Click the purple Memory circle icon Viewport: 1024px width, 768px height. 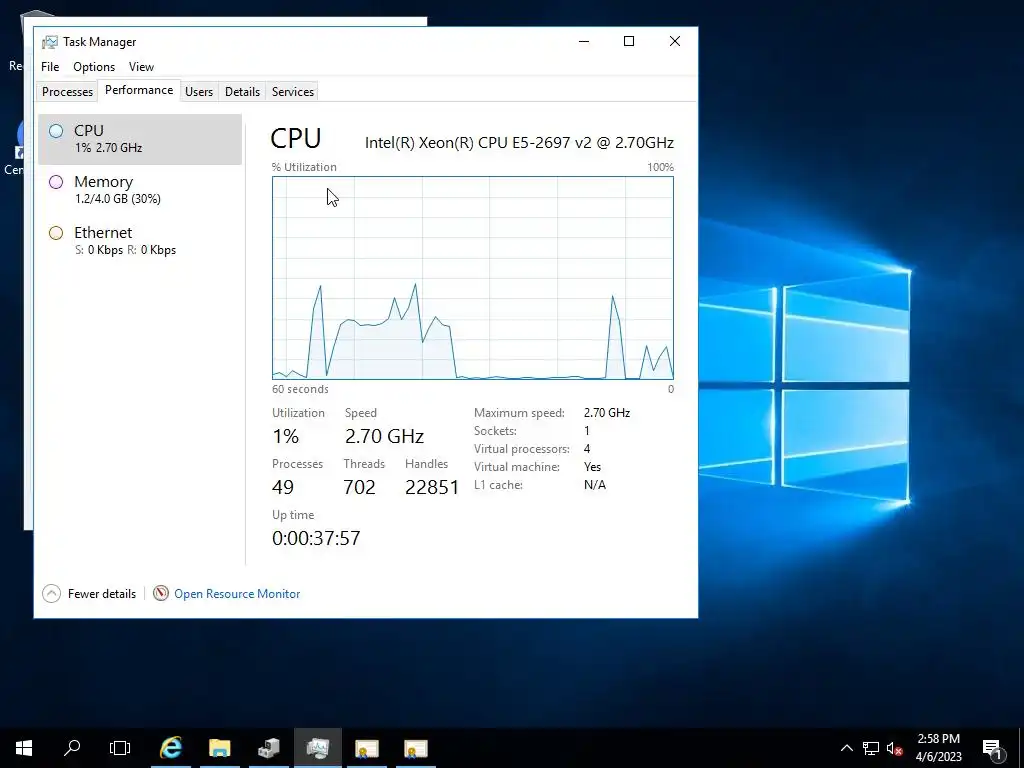(56, 182)
